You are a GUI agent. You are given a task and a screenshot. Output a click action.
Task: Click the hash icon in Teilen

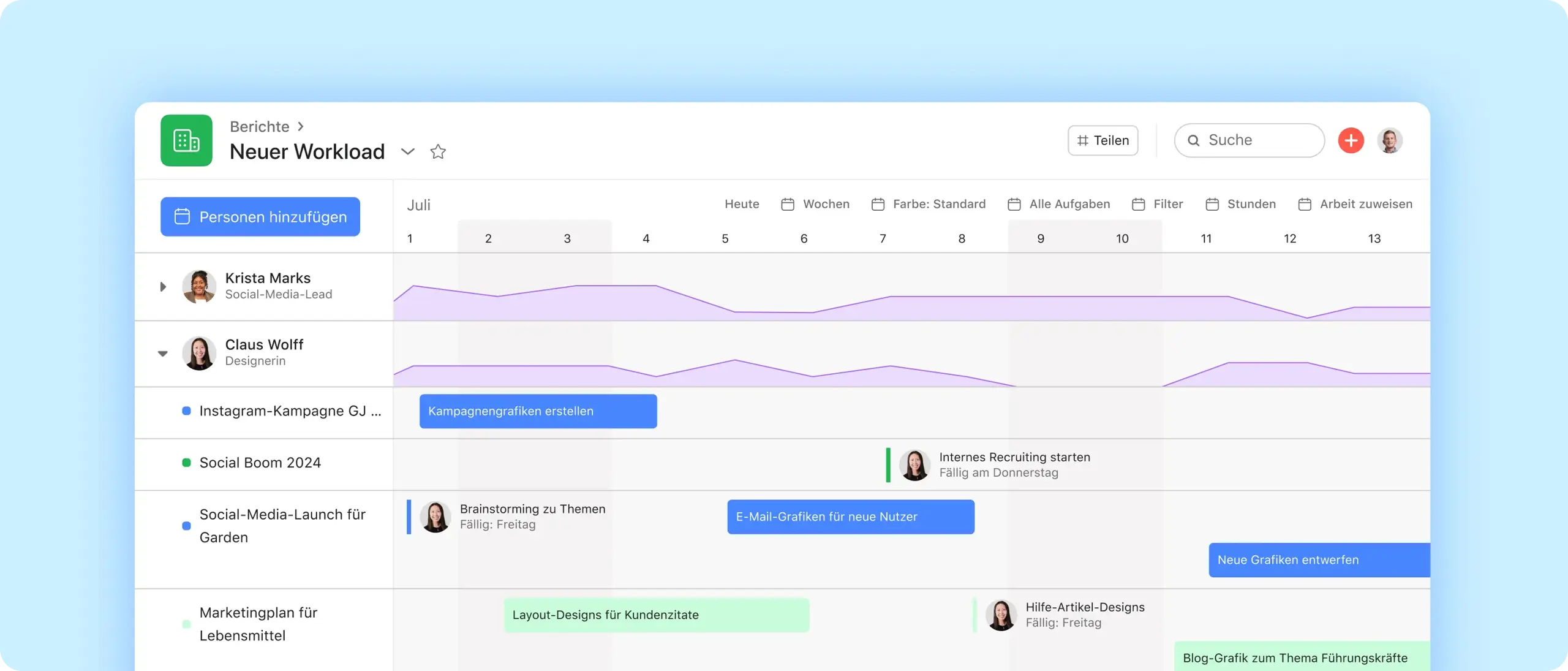pyautogui.click(x=1082, y=140)
